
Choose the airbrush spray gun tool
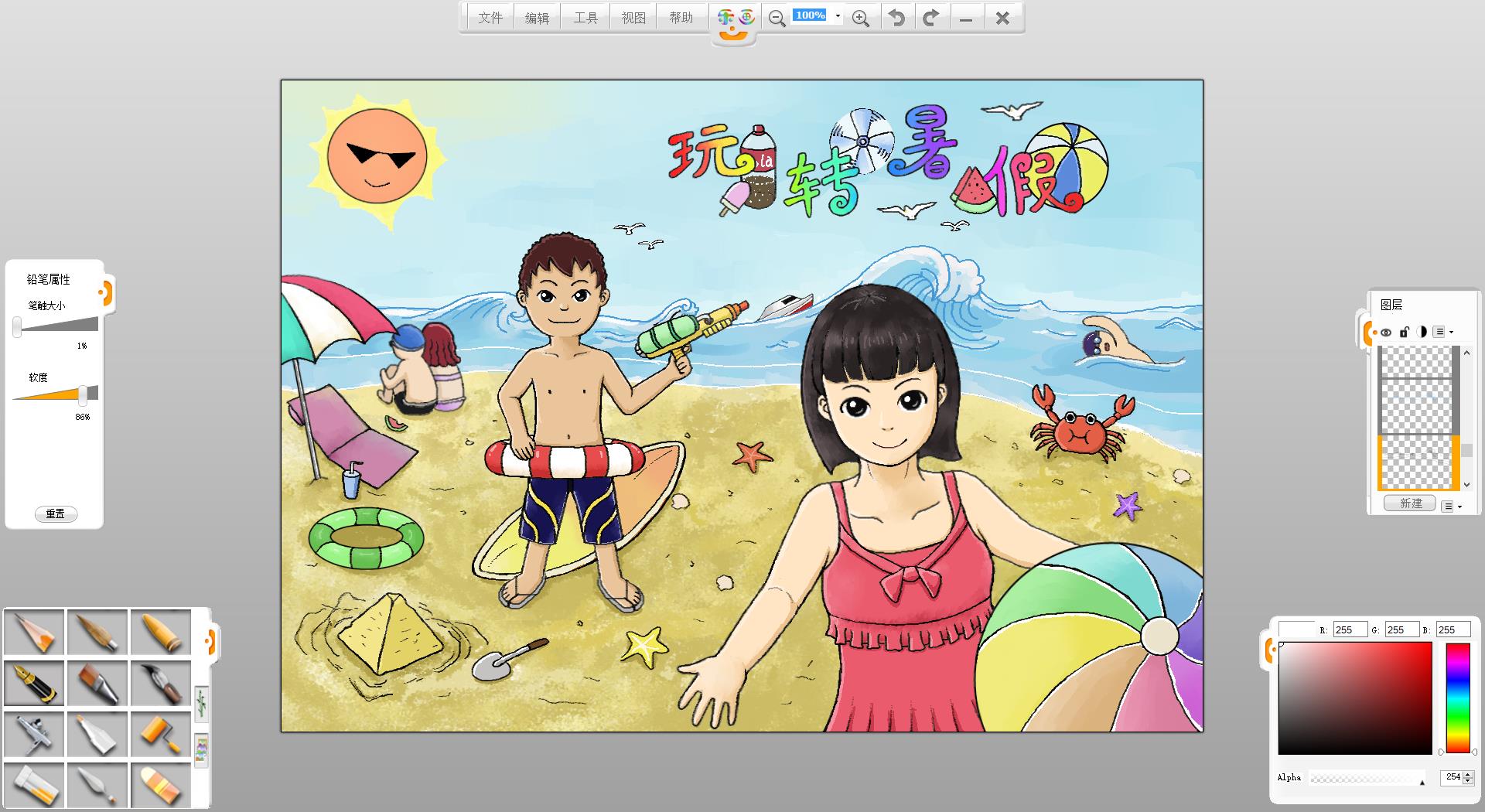click(34, 734)
